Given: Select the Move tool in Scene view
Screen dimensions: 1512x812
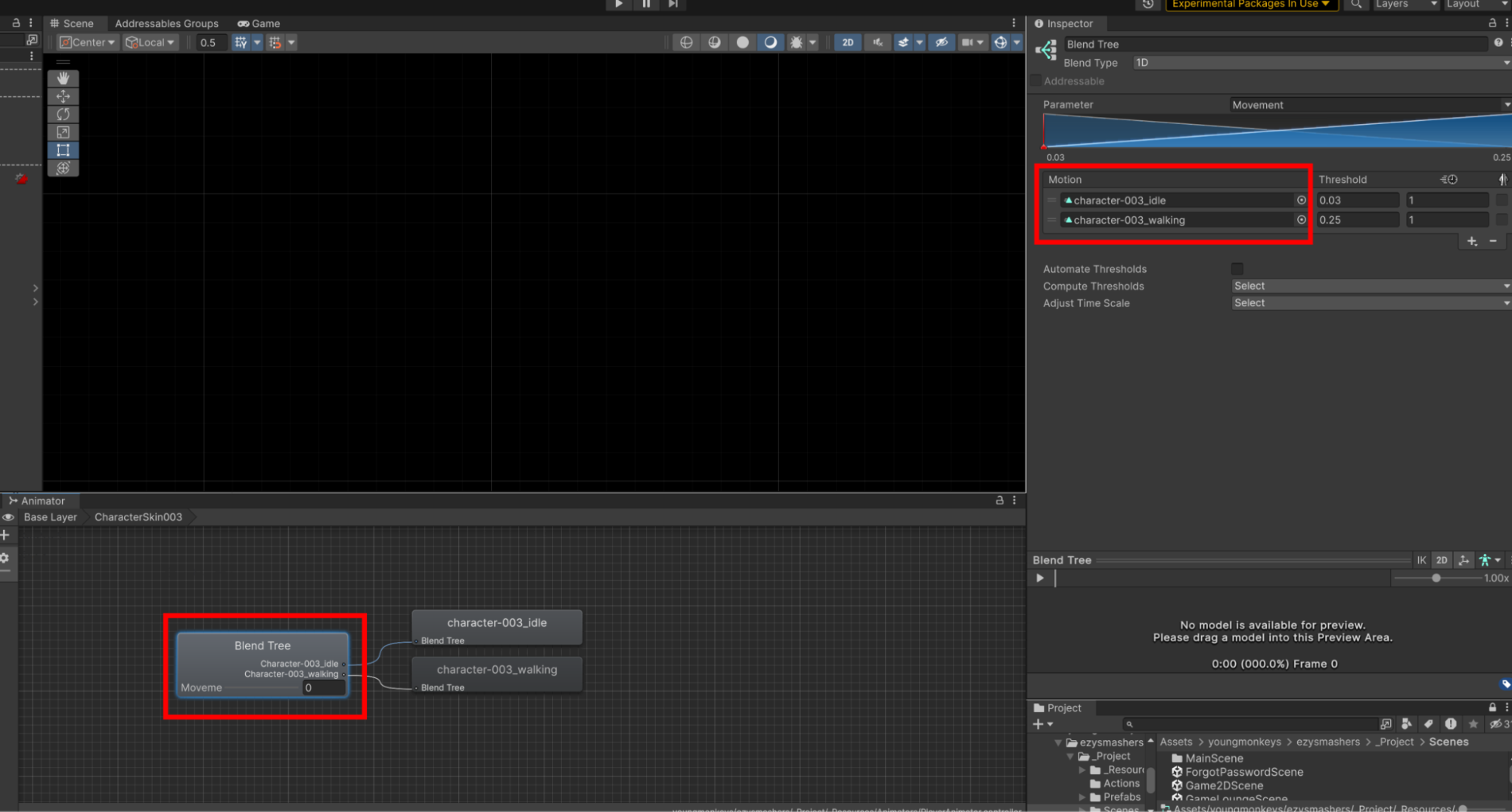Looking at the screenshot, I should click(x=63, y=96).
